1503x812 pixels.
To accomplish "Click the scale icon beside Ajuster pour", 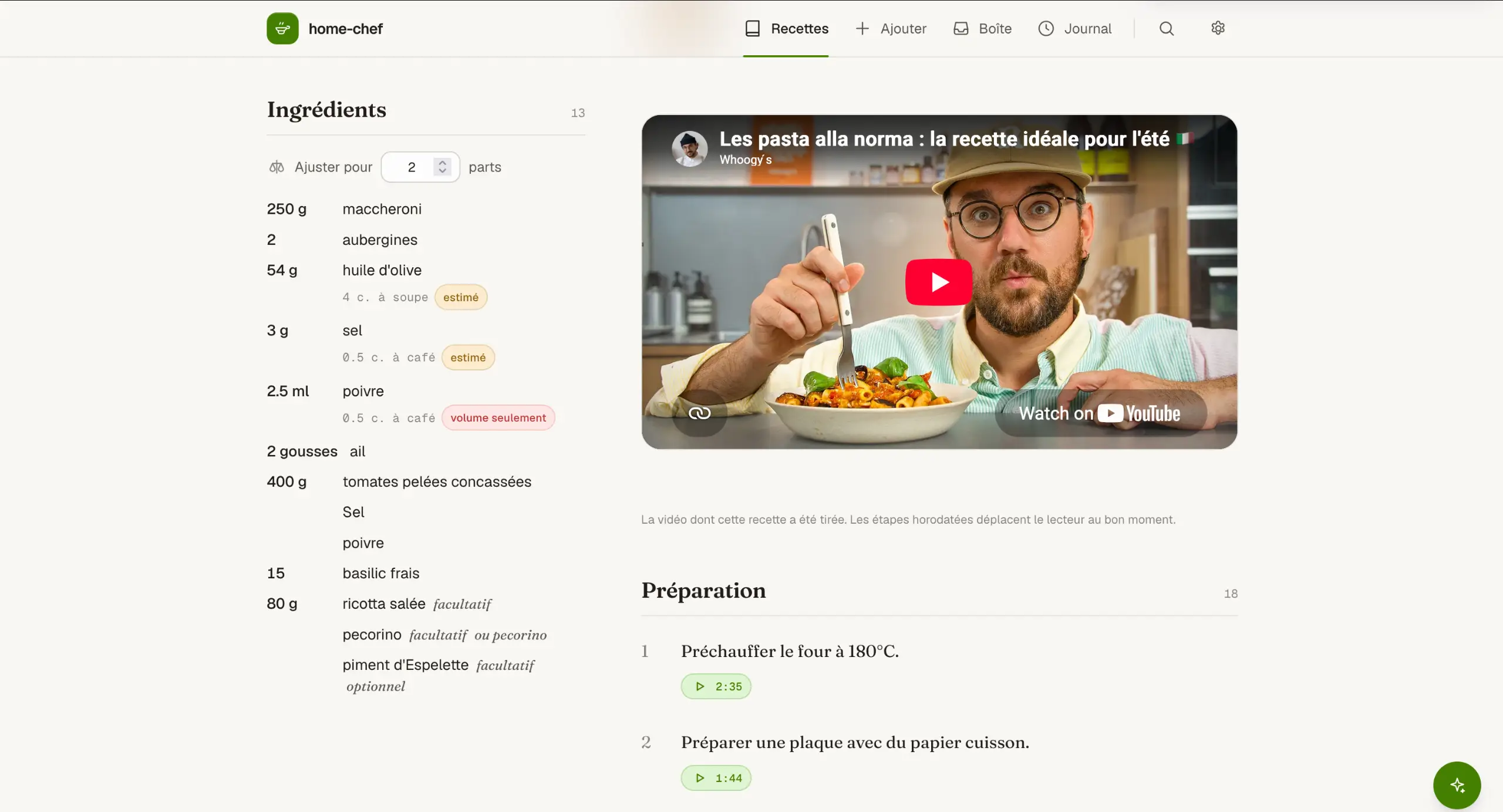I will (x=277, y=167).
